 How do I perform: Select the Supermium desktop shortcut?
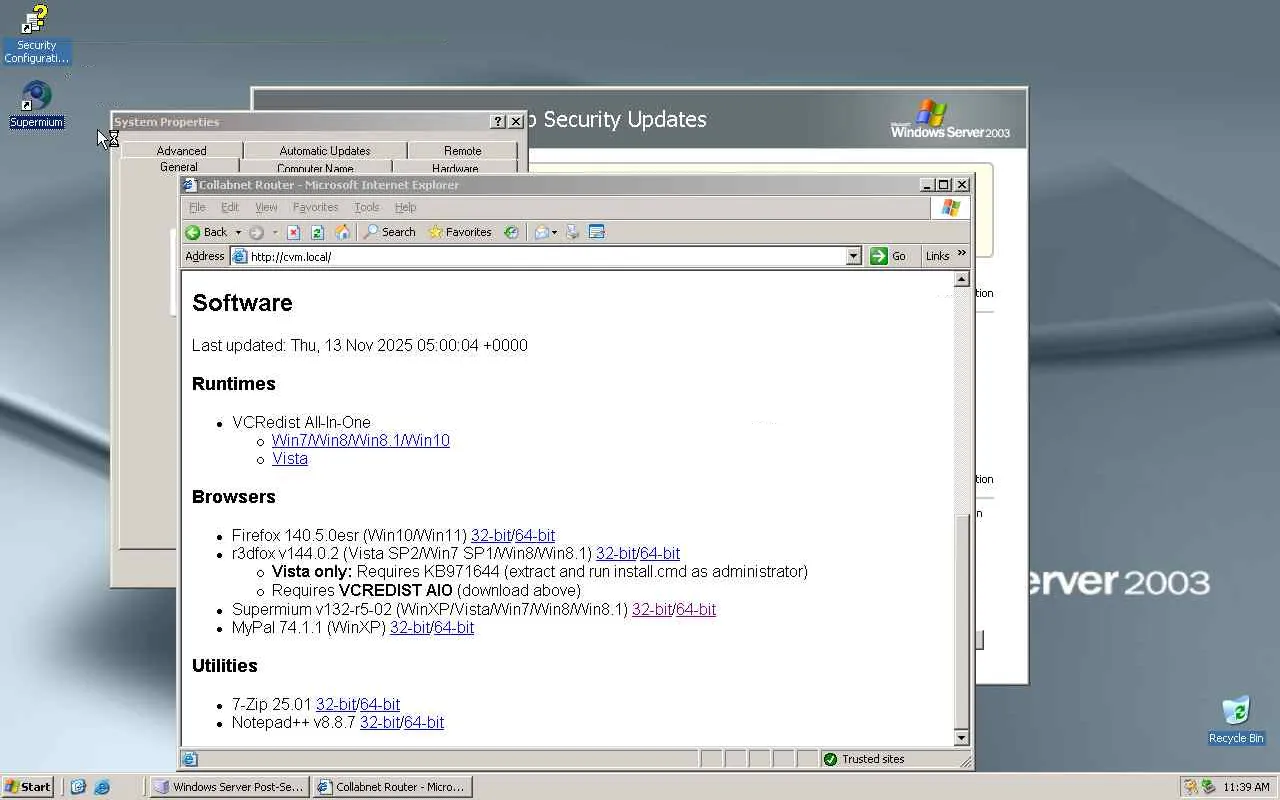(x=36, y=105)
